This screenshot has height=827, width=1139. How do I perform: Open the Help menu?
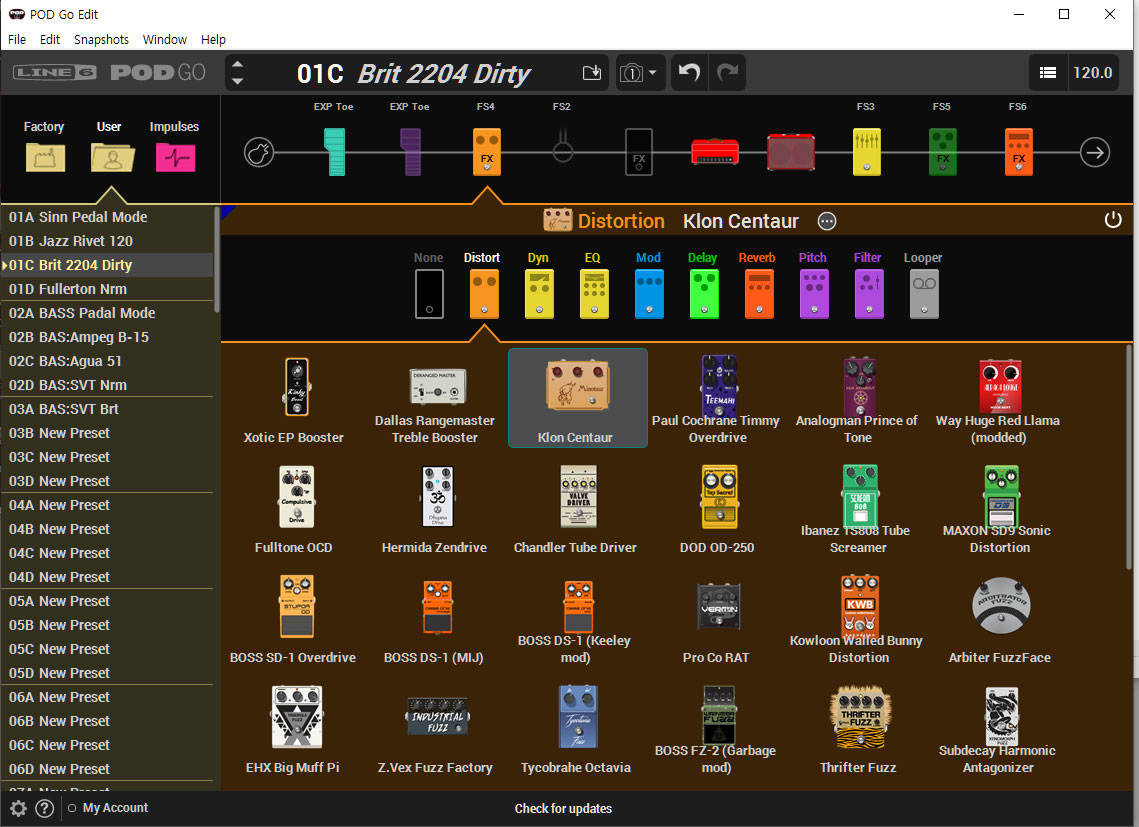pos(213,39)
